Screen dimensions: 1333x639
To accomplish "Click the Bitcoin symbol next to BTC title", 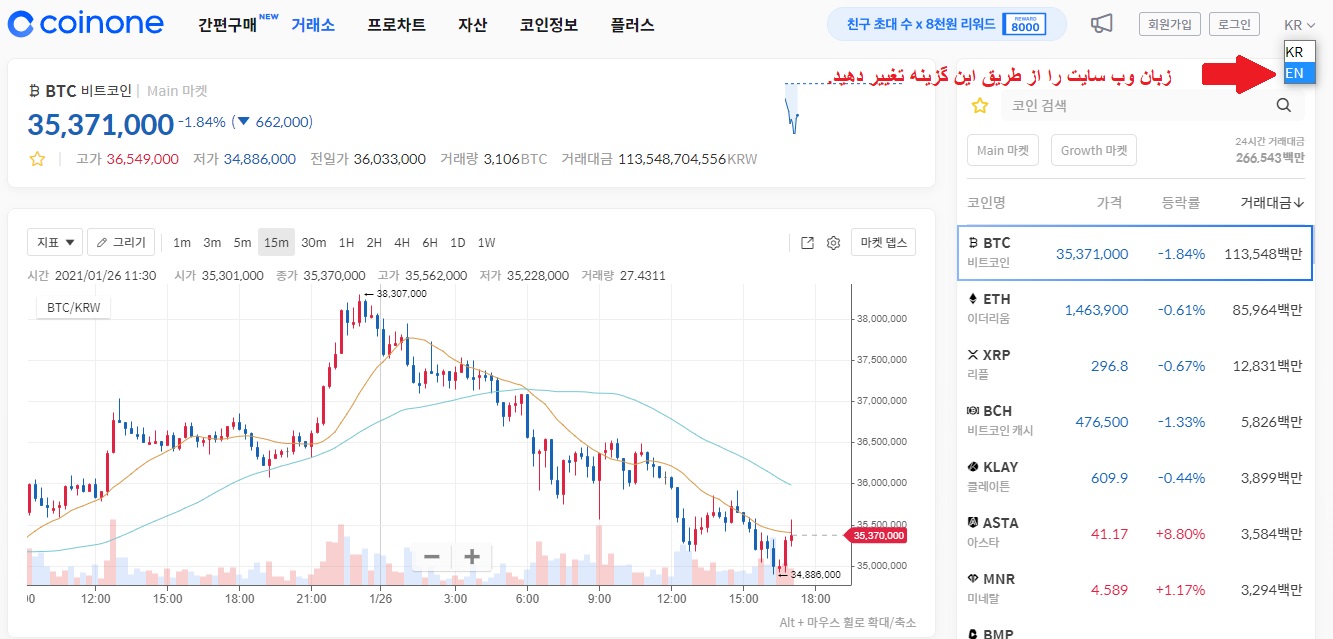I will (34, 91).
